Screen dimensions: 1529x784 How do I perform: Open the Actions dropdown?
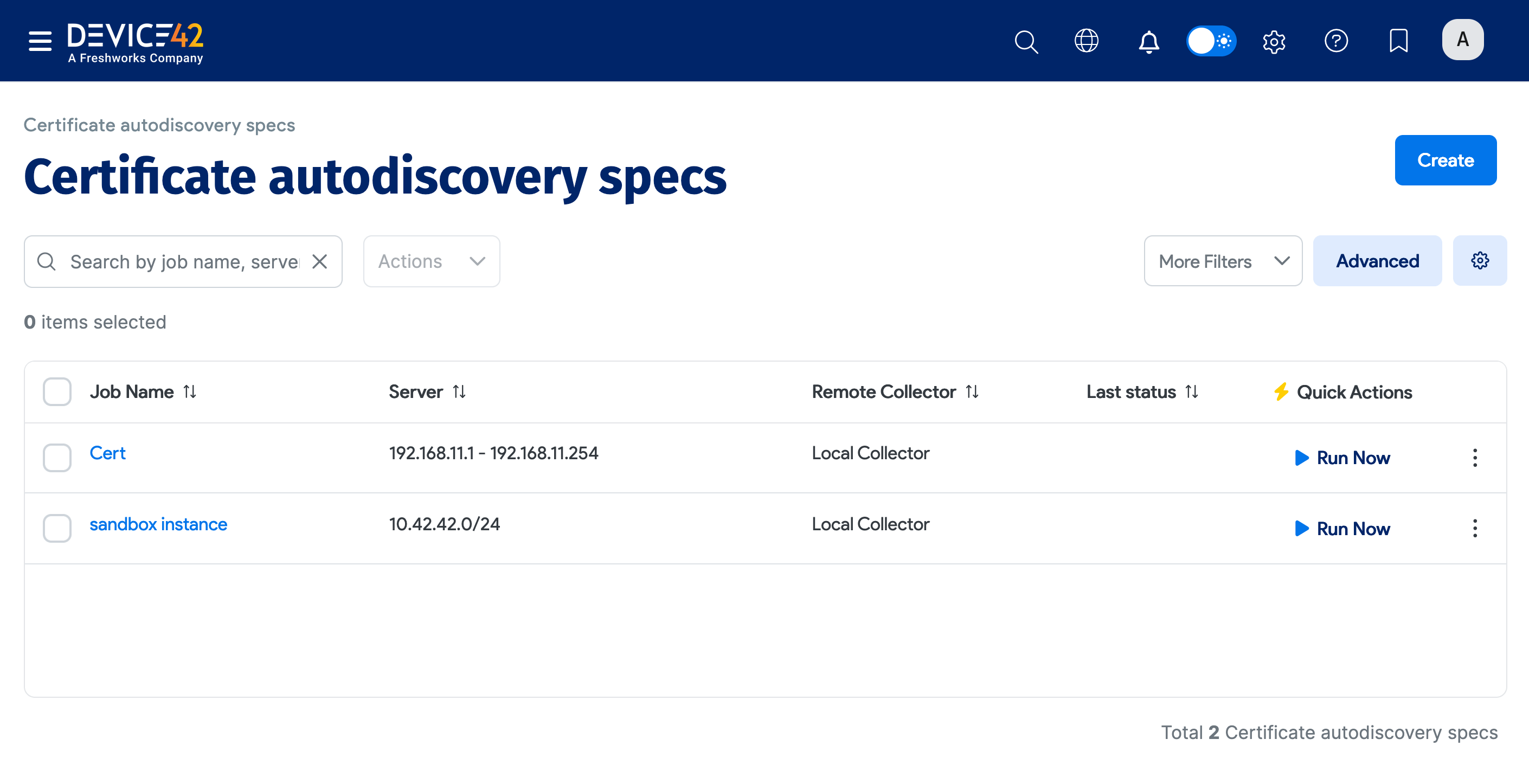(x=432, y=261)
